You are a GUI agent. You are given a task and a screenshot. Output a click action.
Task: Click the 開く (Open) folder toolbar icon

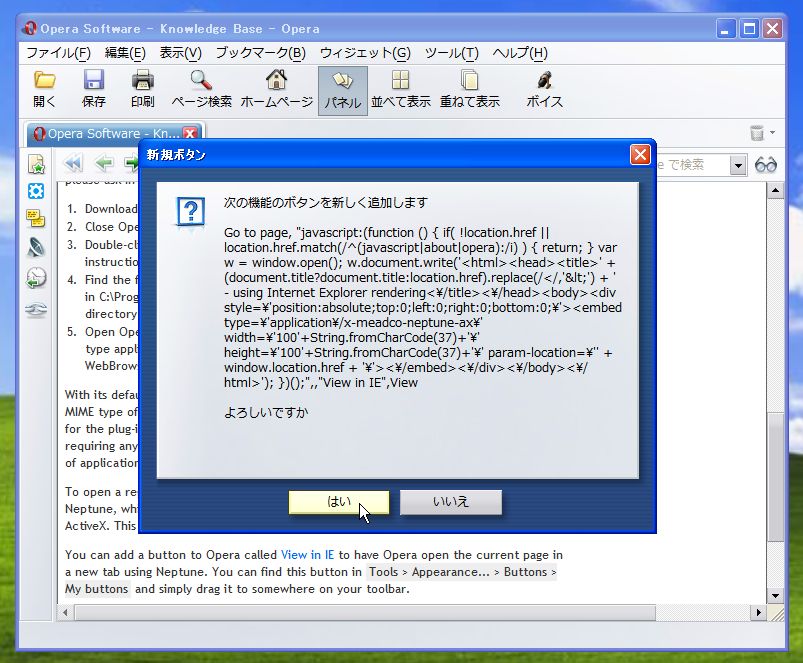(x=45, y=80)
